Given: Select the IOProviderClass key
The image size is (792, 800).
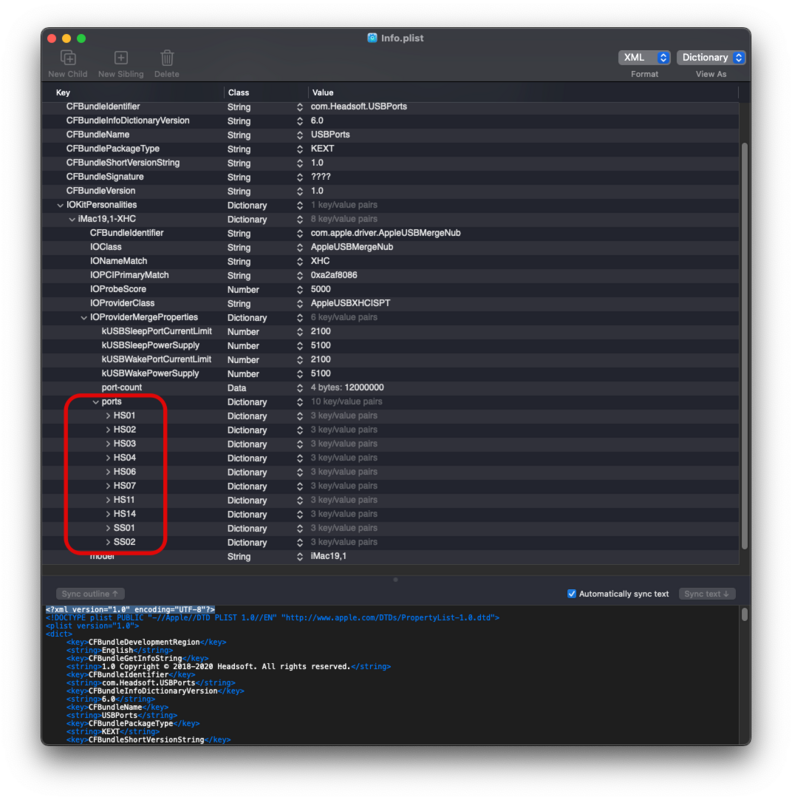Looking at the screenshot, I should point(122,303).
